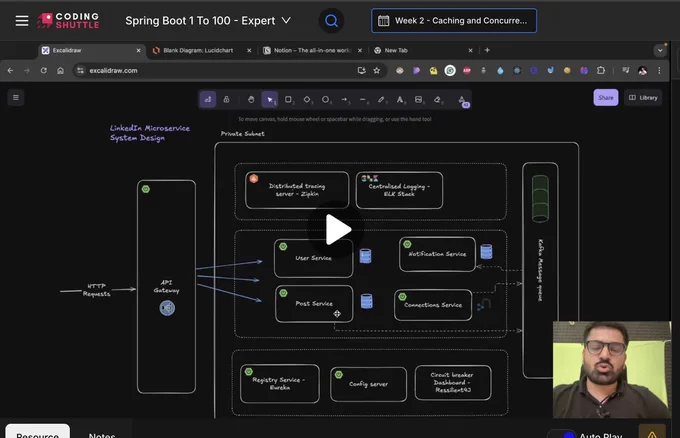Screen dimensions: 680x438
Task: Switch to the New Tab browser tab
Action: 421,50
